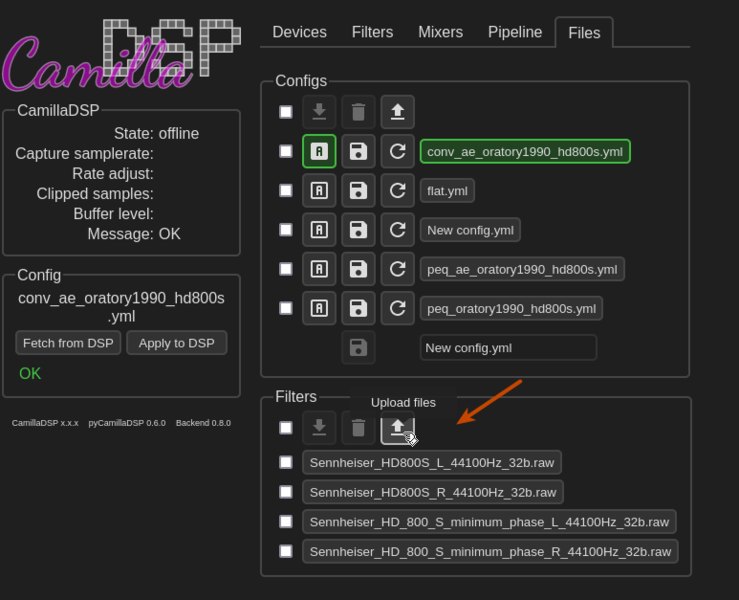The height and width of the screenshot is (600, 739).
Task: Reload the flat.yml config
Action: 397,190
